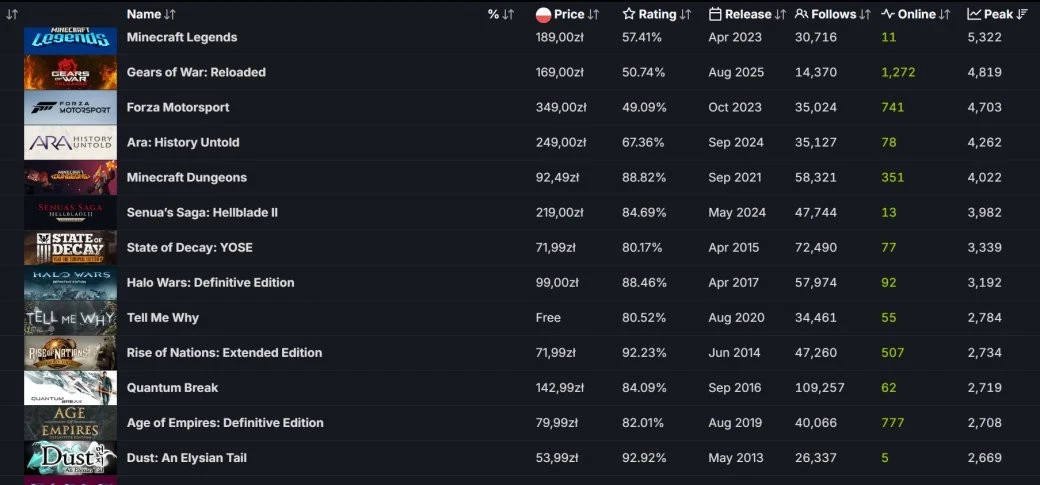1040x485 pixels.
Task: Click the Minecraft Dungeons cover thumbnail
Action: click(x=70, y=178)
